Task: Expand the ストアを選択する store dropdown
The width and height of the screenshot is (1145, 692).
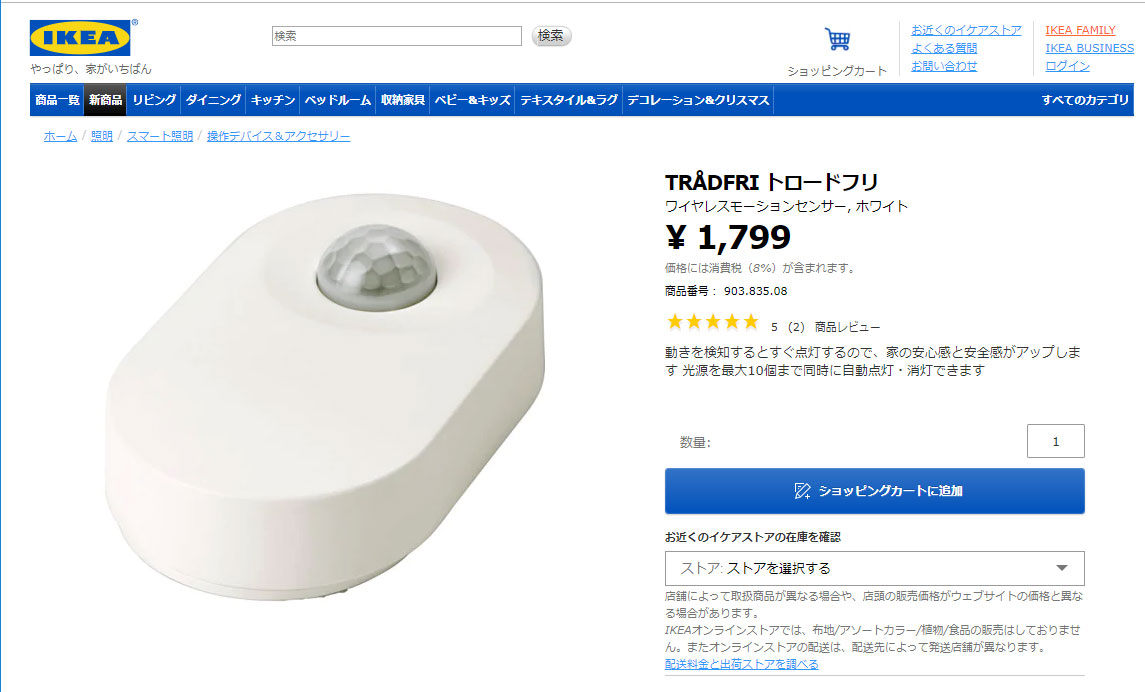Action: [x=874, y=568]
